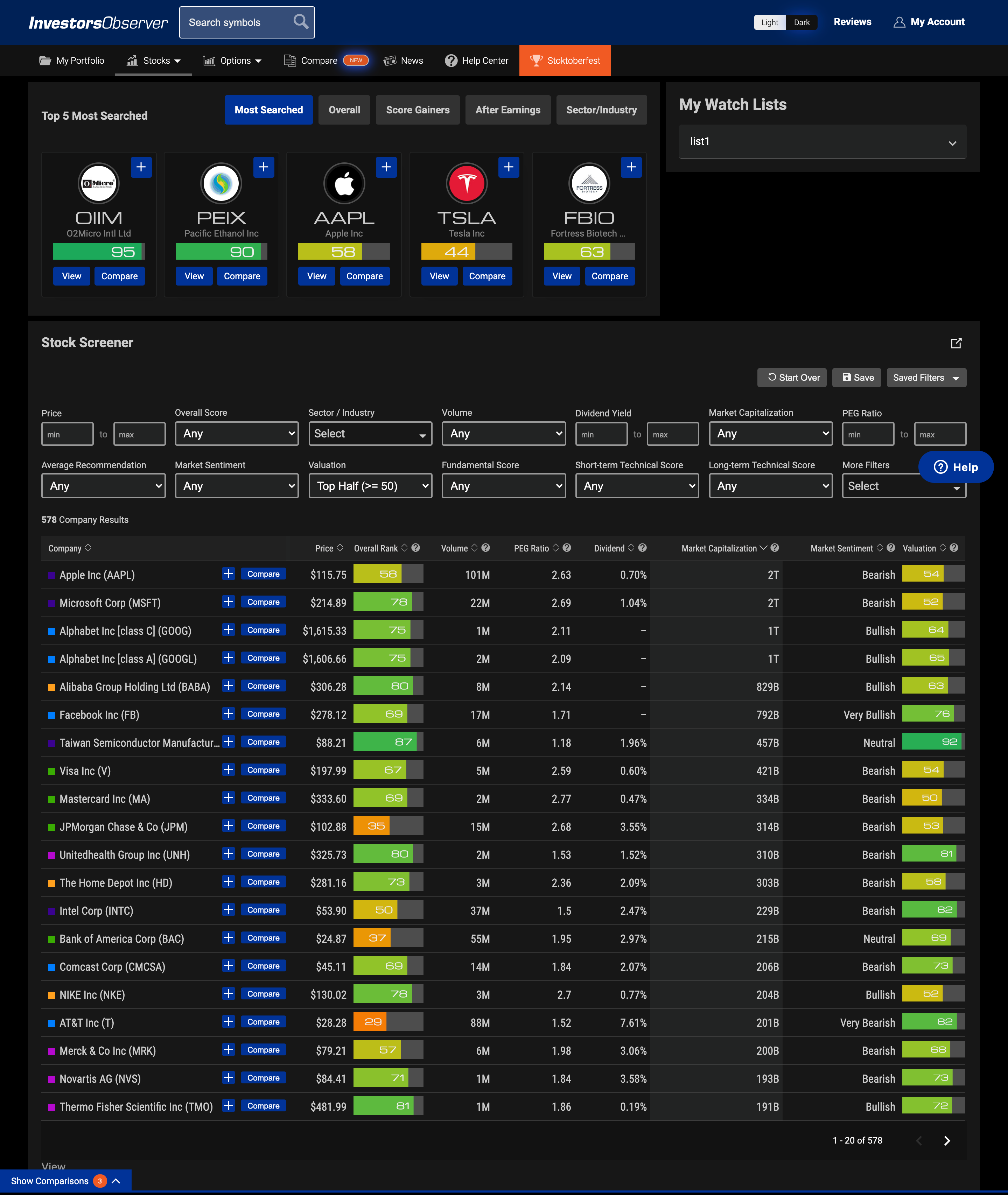Select the After Earnings tab
1008x1195 pixels.
click(x=507, y=110)
